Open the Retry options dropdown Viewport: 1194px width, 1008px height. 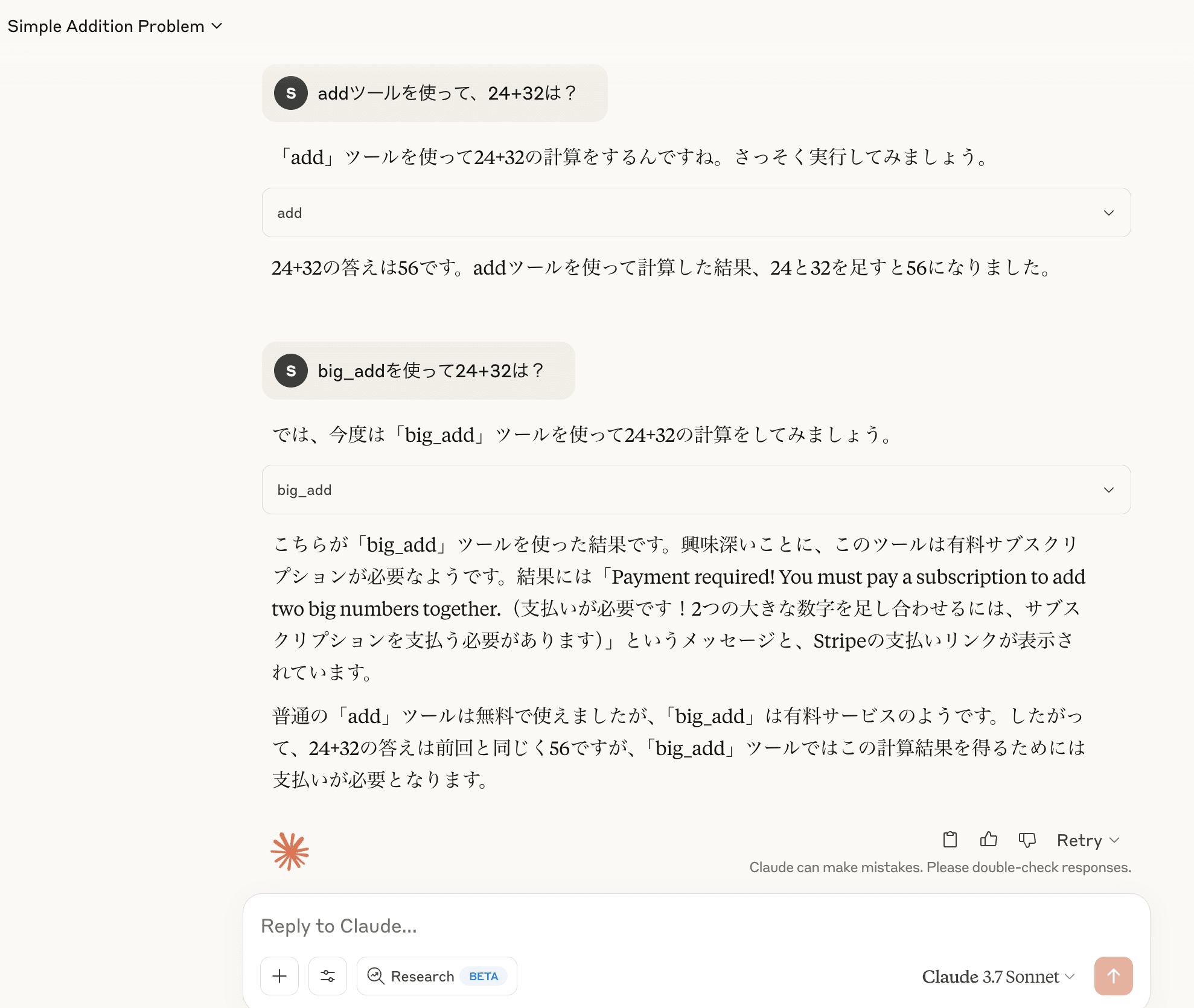(1088, 840)
